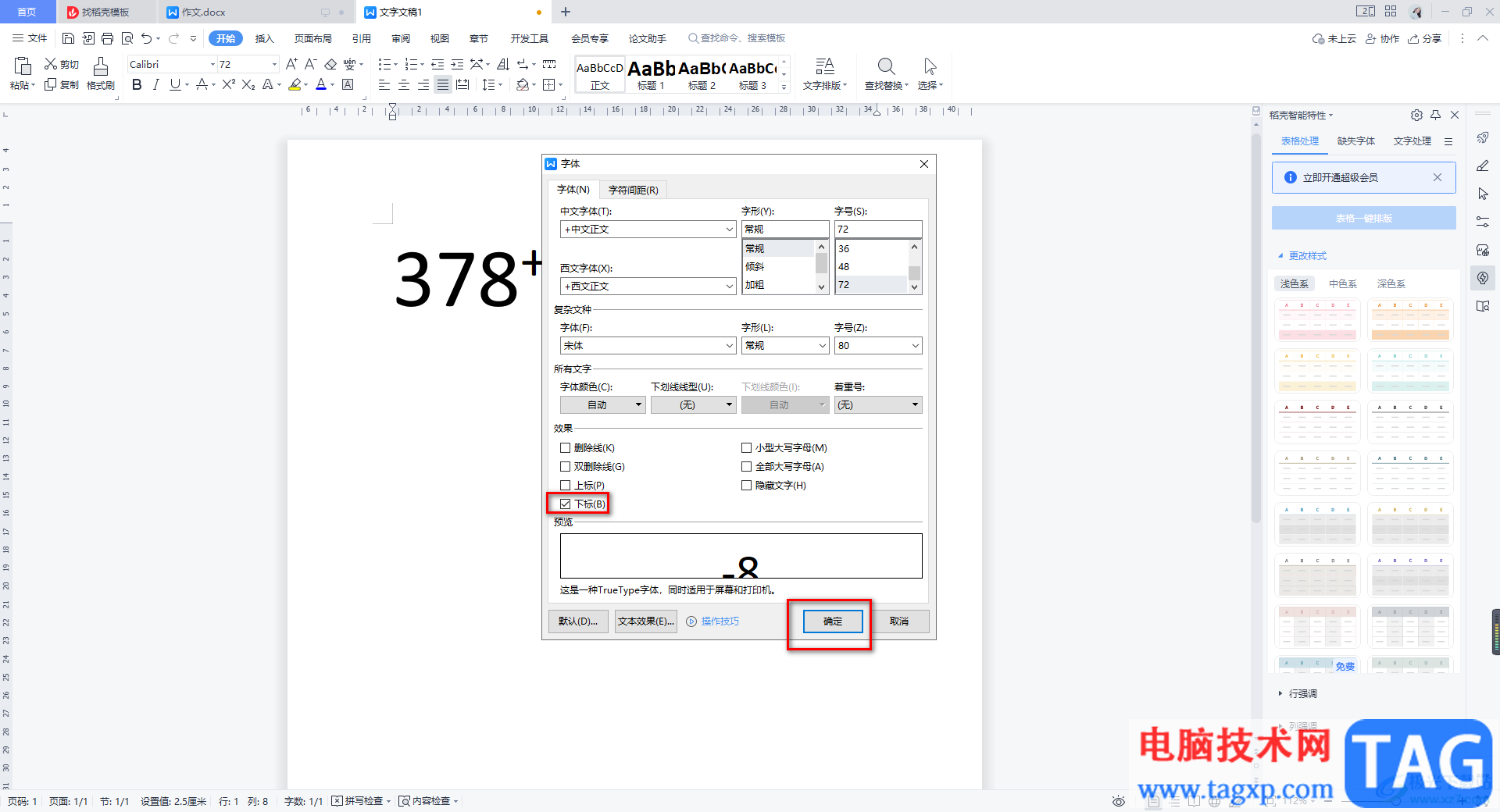This screenshot has height=812, width=1500.
Task: Click 表格一键排版 button in side panel
Action: [x=1364, y=219]
